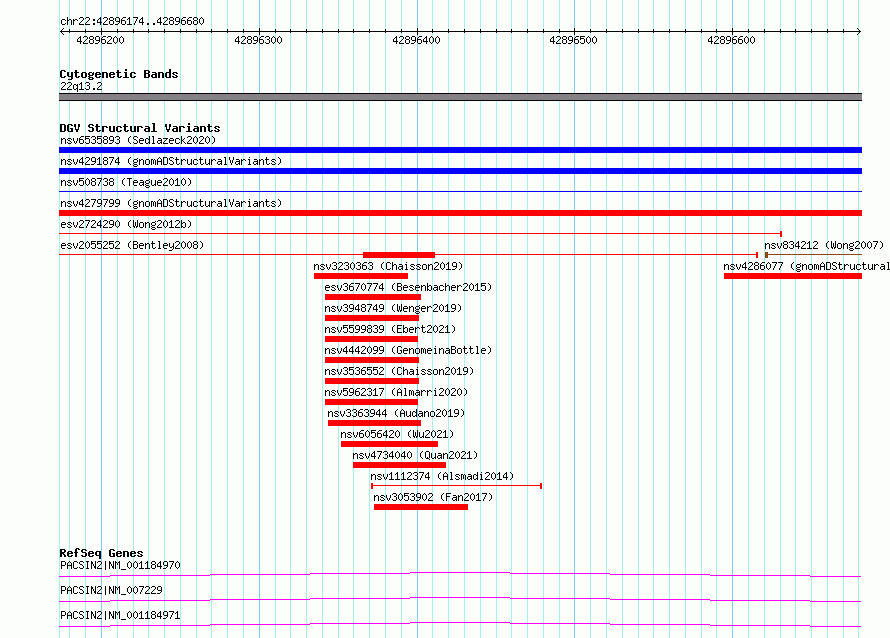Select the DGV Structural Variants track heading

[140, 128]
